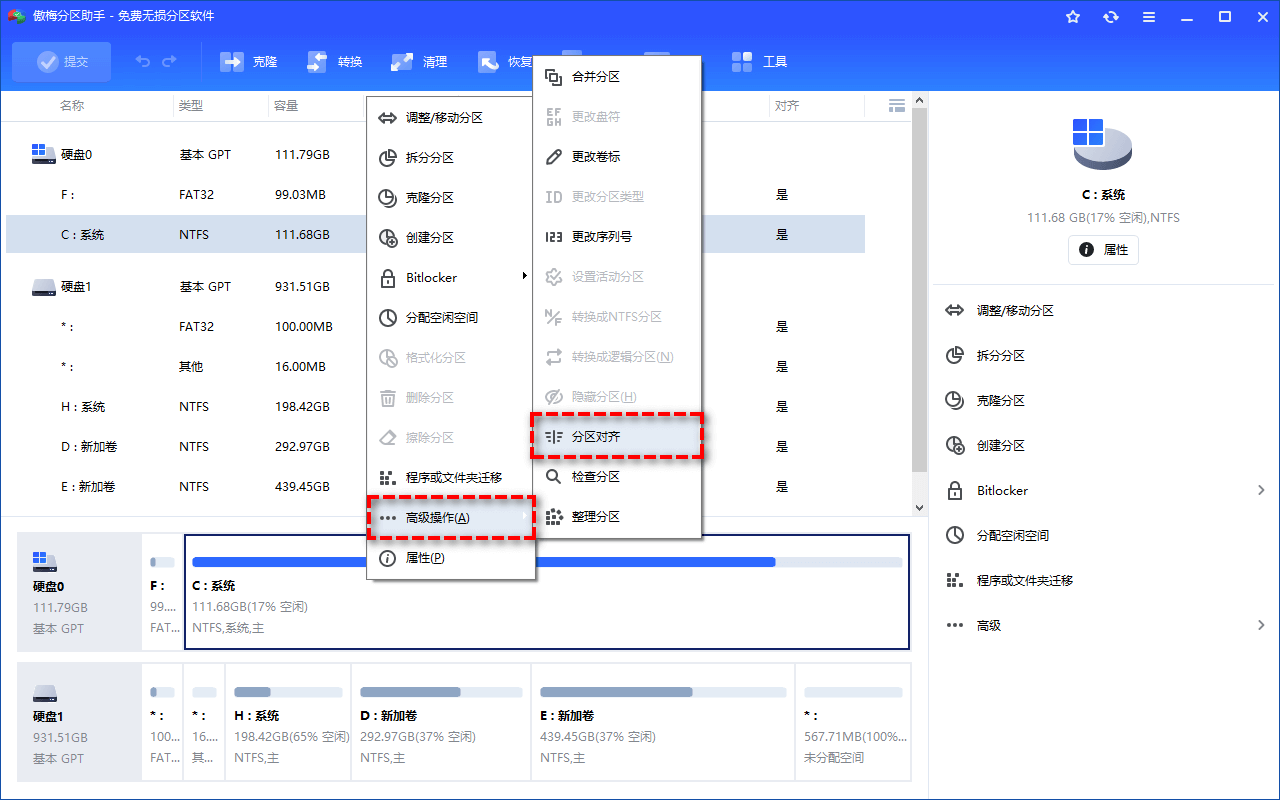This screenshot has height=800, width=1280.
Task: Click the 清理 (Cleanup) toolbar icon
Action: coord(418,61)
